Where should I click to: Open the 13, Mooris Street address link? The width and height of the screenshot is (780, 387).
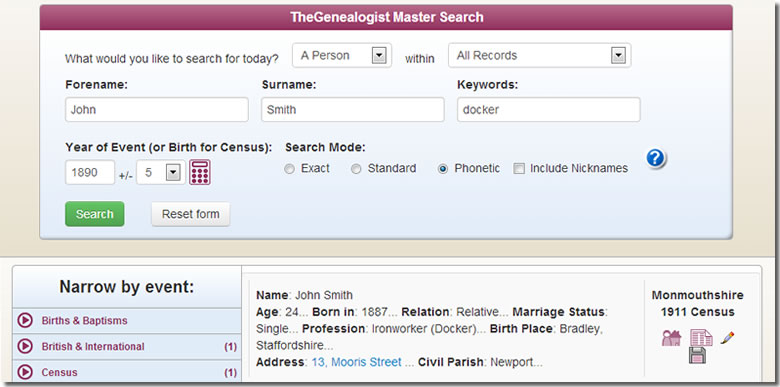coord(357,362)
